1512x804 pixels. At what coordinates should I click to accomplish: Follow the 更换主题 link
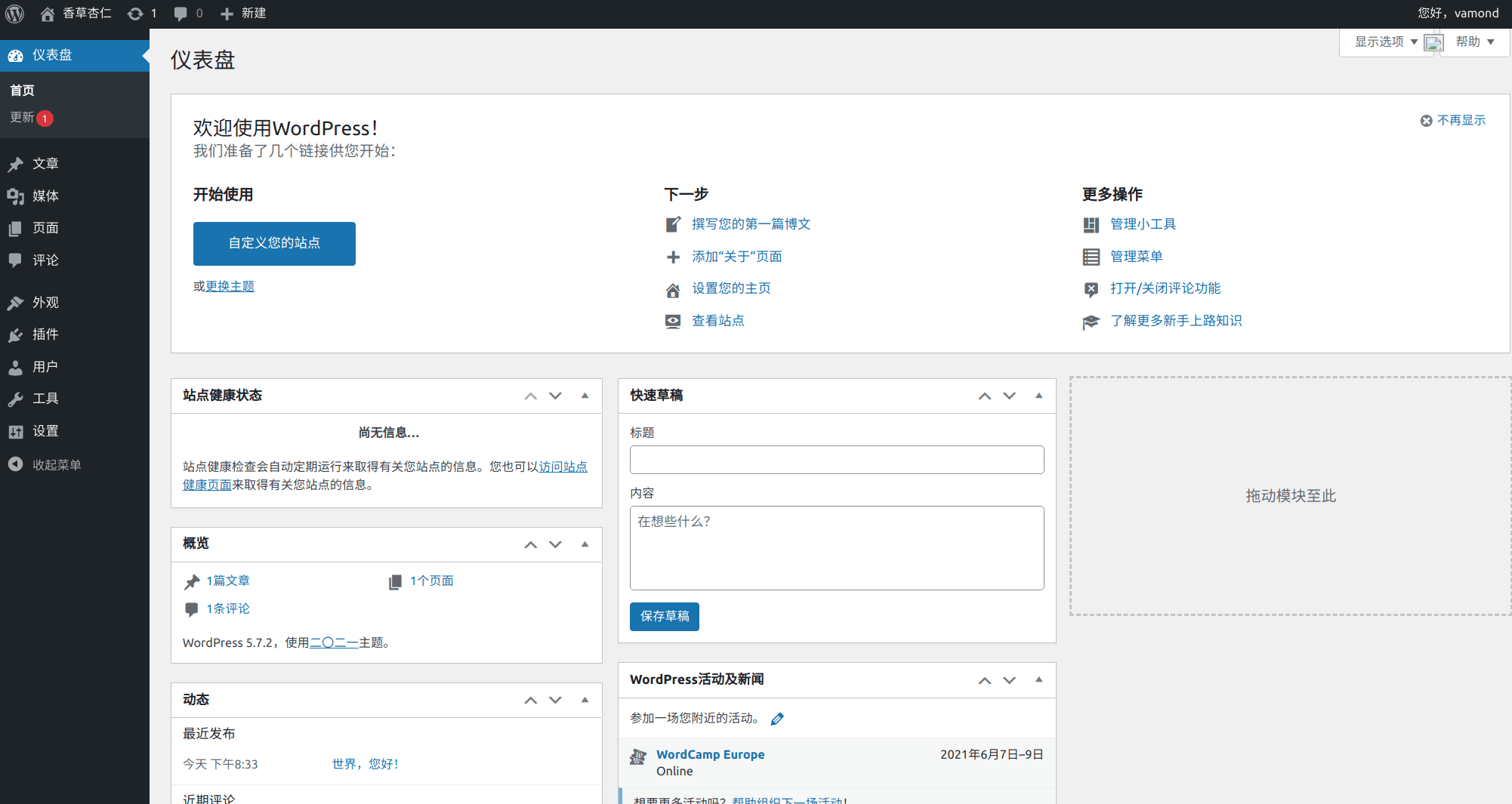click(230, 286)
